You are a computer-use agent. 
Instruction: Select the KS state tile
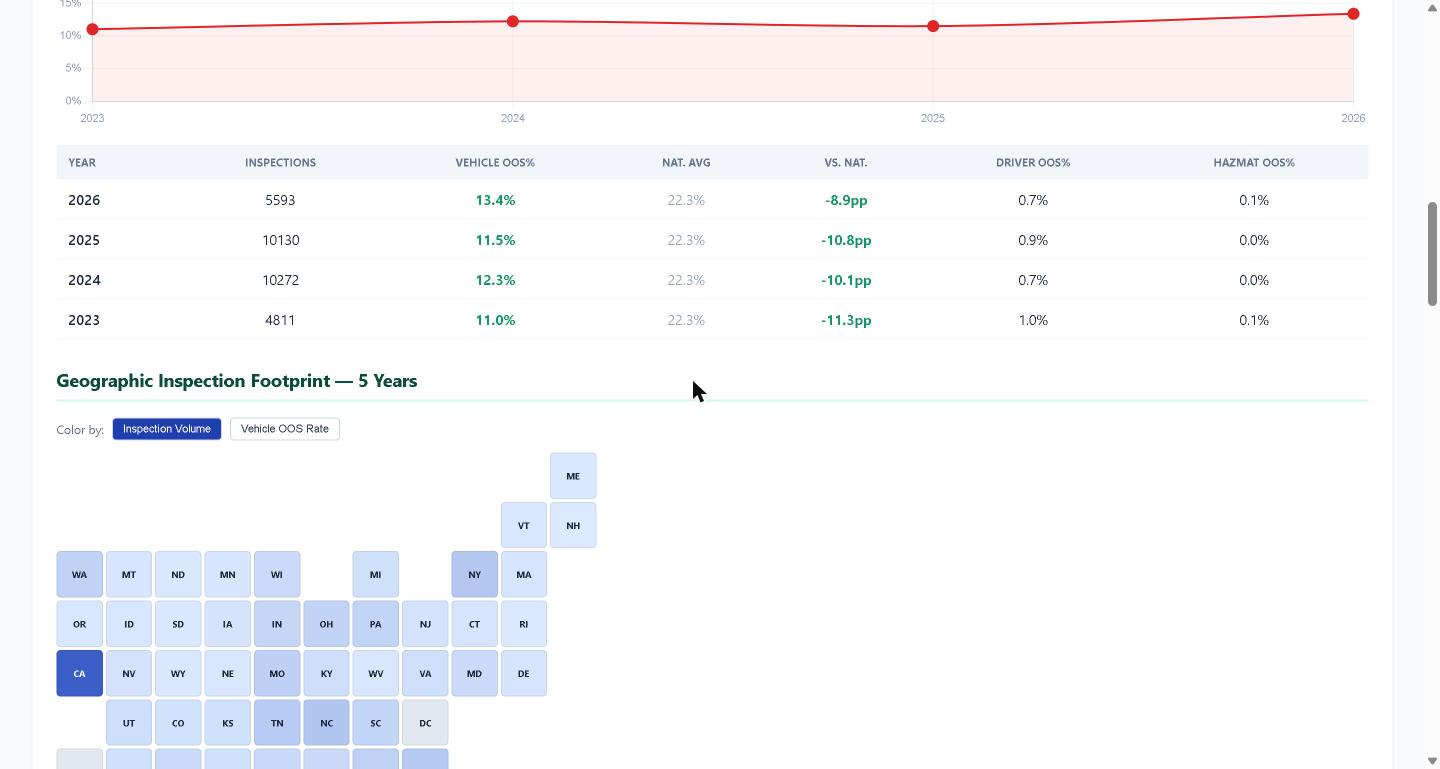(x=227, y=722)
